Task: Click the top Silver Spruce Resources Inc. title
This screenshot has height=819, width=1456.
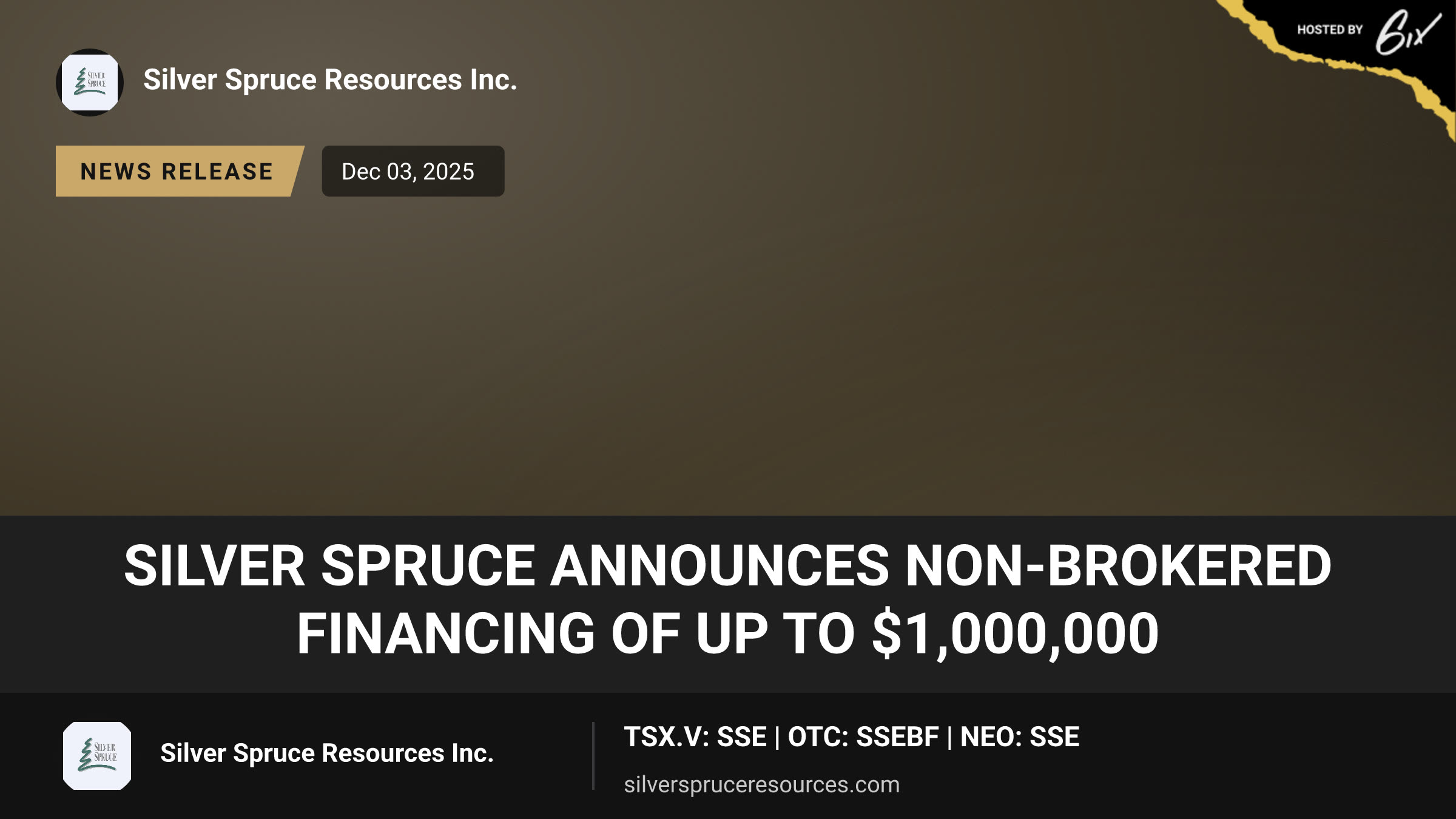Action: pos(330,80)
